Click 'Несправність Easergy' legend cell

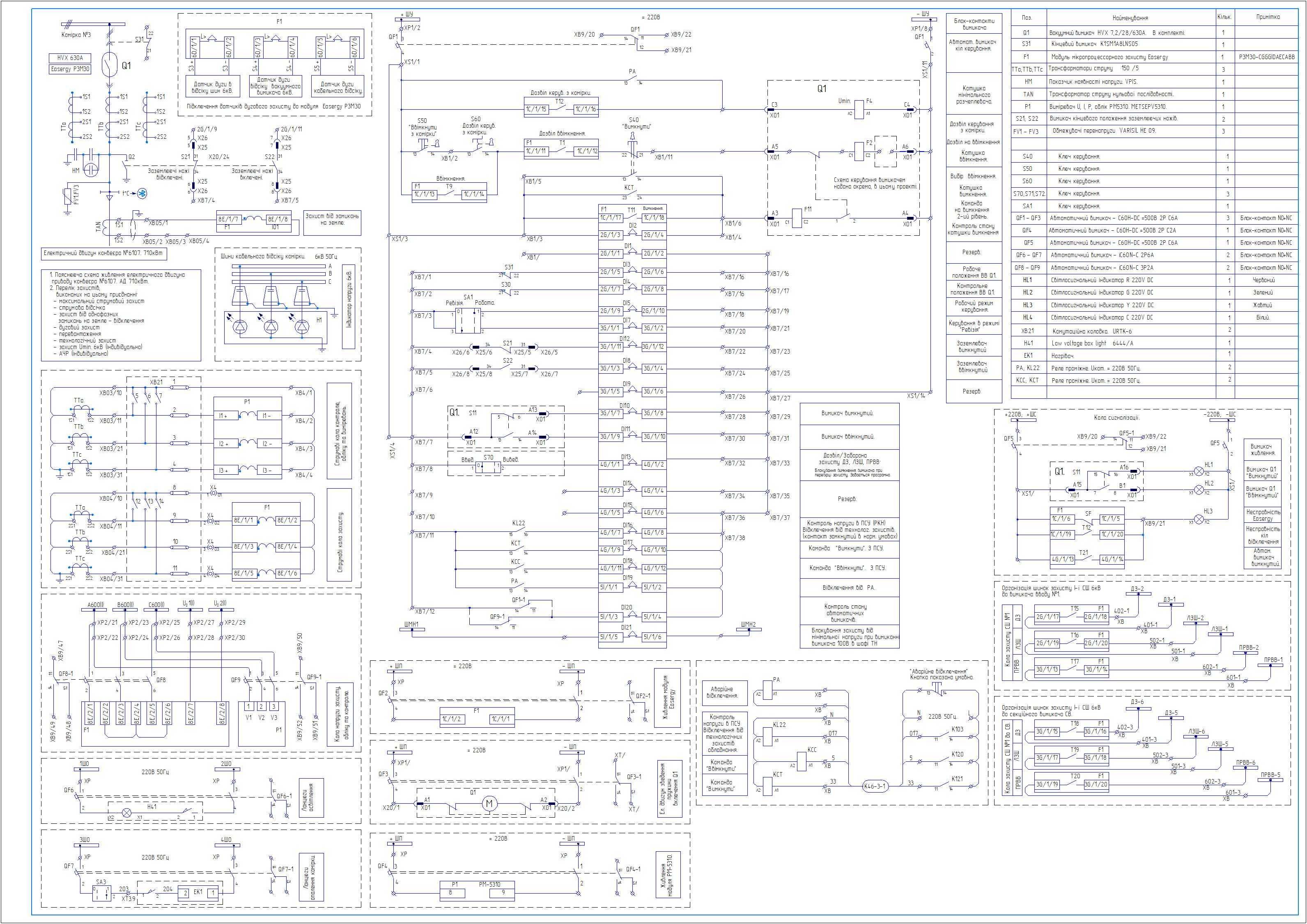[x=1263, y=515]
